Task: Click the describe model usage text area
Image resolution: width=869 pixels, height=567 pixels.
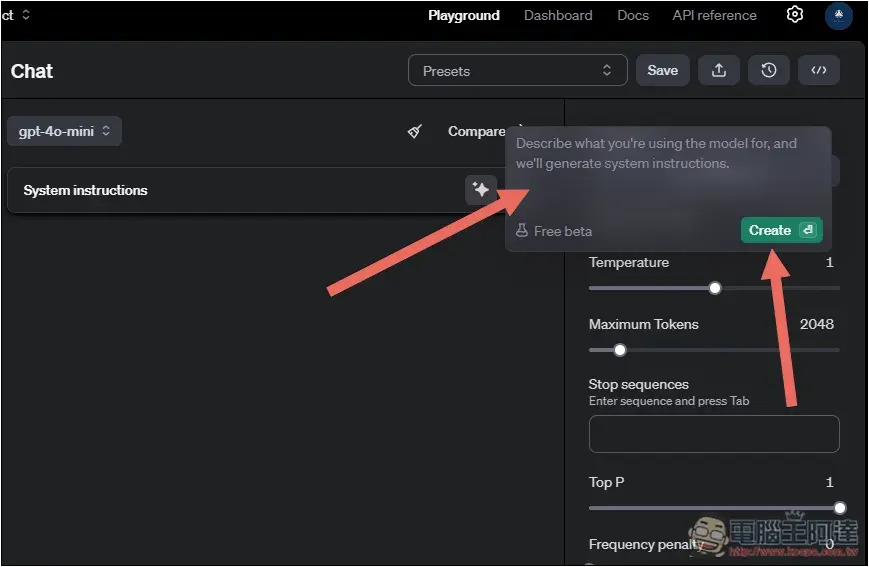Action: tap(668, 173)
